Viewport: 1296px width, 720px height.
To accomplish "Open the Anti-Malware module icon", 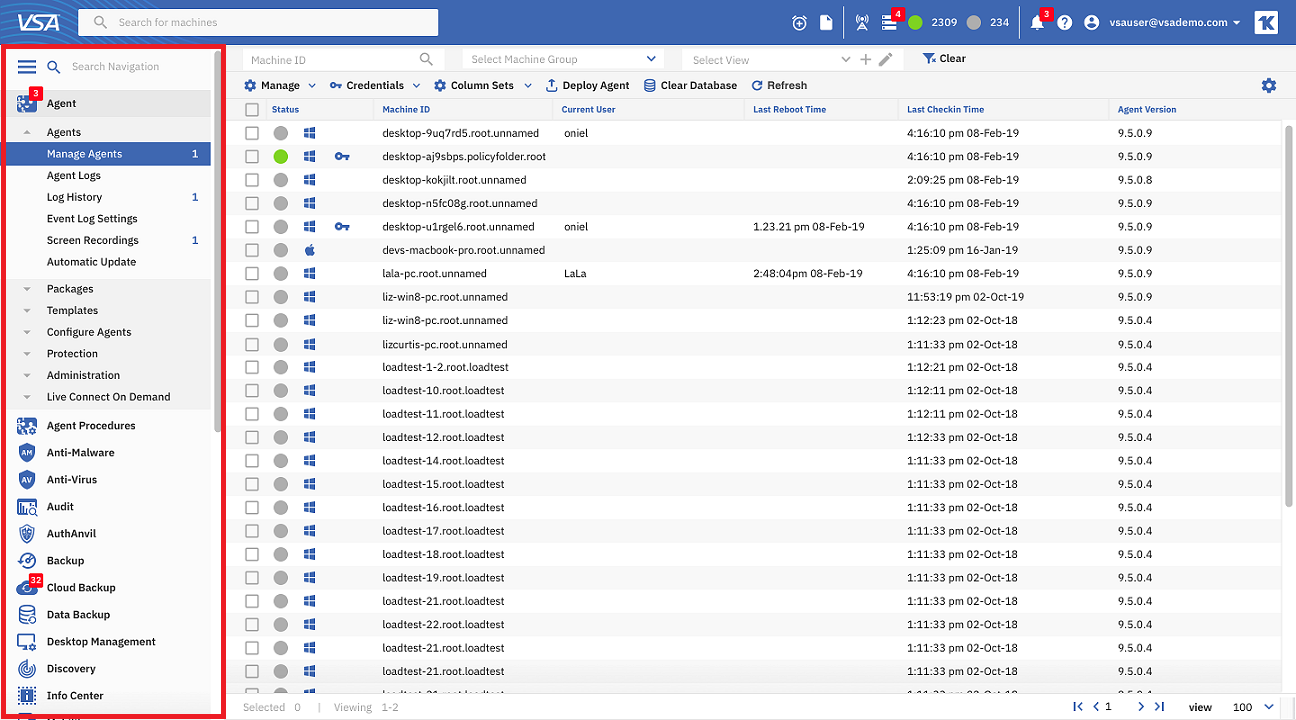I will [x=27, y=453].
